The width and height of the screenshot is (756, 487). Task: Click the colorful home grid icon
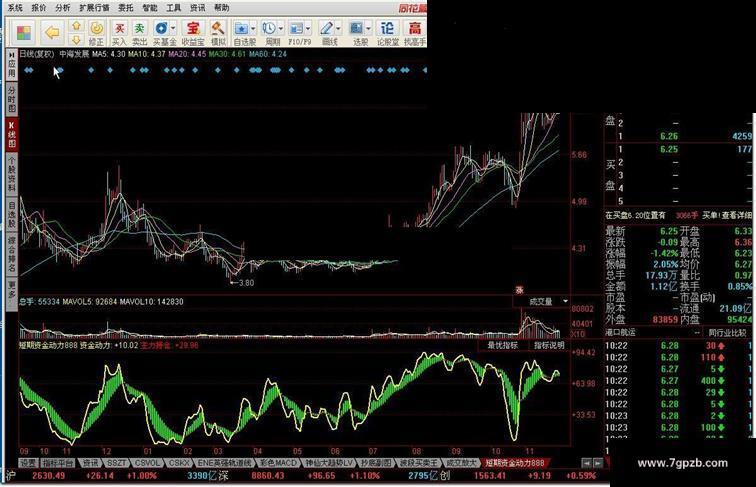(23, 33)
